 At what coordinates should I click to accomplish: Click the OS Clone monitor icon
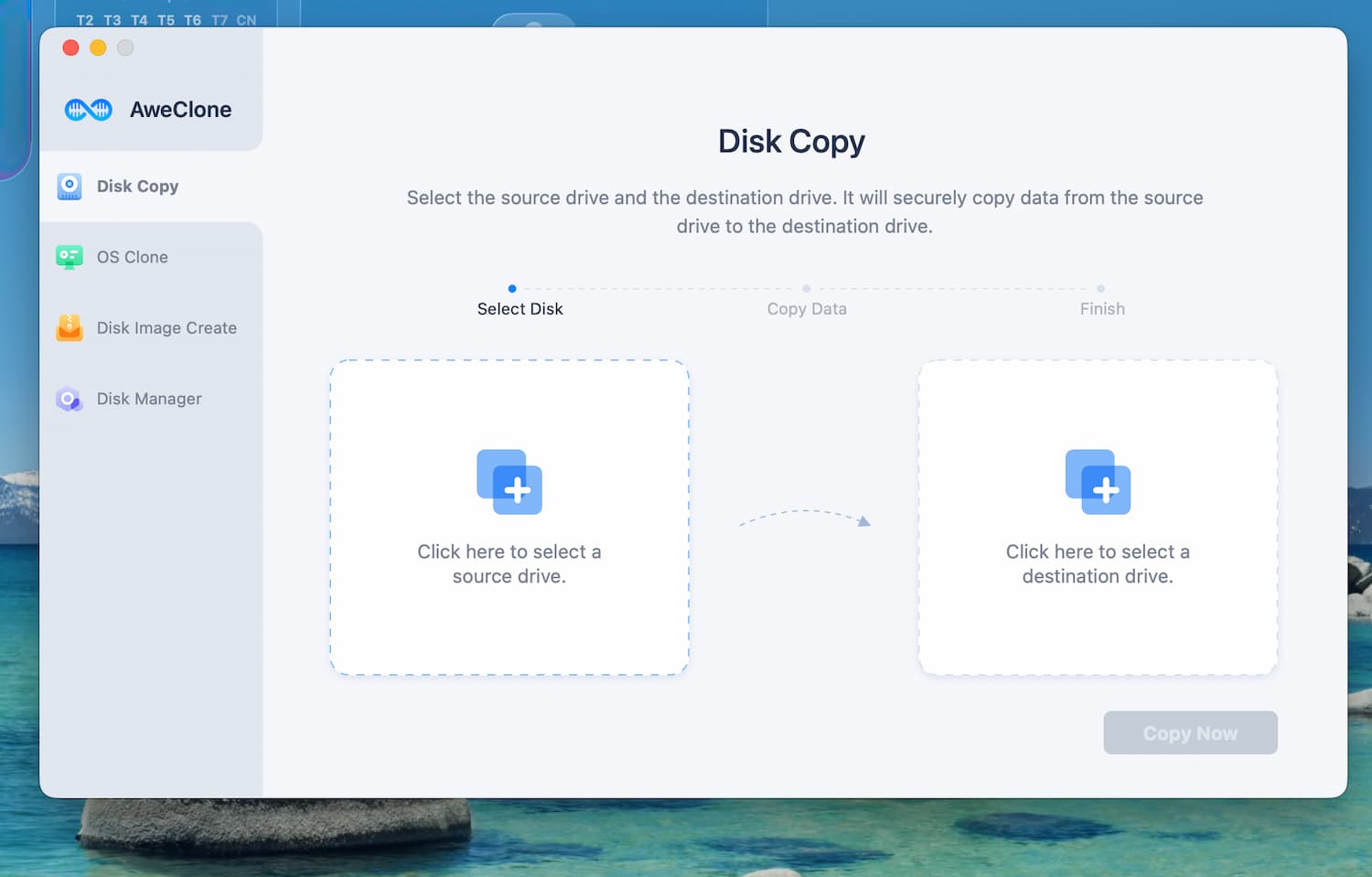click(x=70, y=257)
